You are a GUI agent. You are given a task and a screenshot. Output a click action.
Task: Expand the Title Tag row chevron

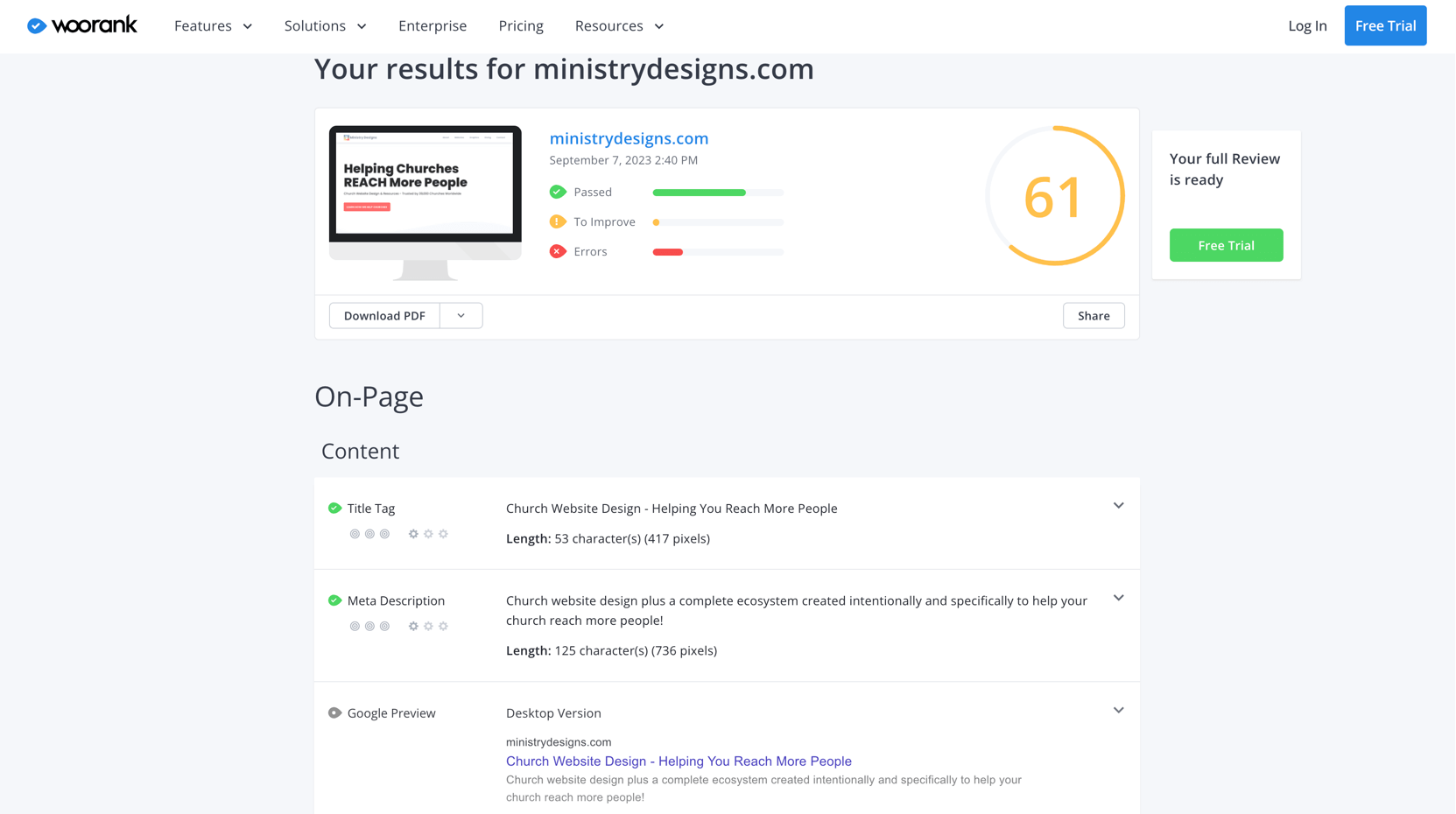pyautogui.click(x=1118, y=506)
